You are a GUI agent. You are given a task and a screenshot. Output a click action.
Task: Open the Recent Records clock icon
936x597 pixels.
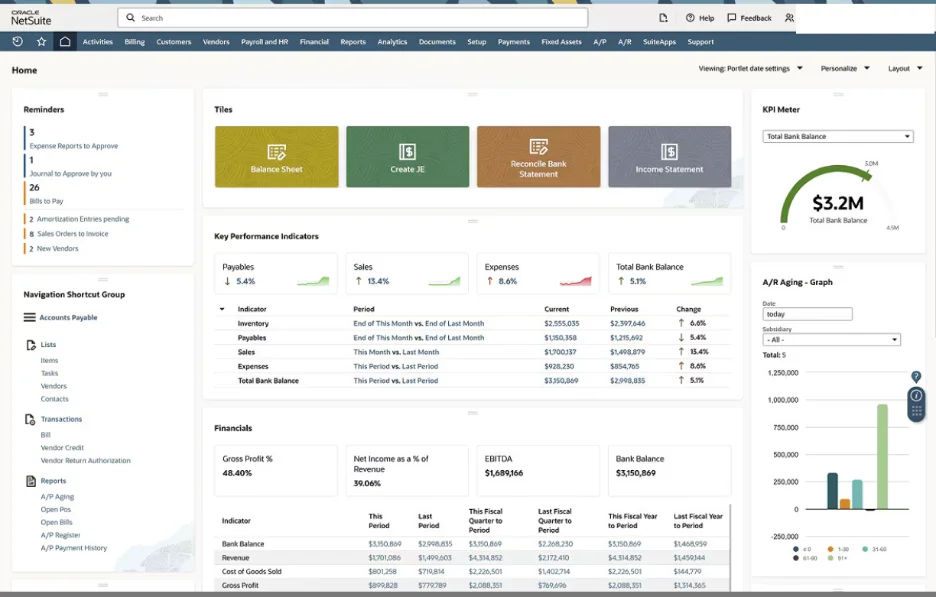point(17,42)
